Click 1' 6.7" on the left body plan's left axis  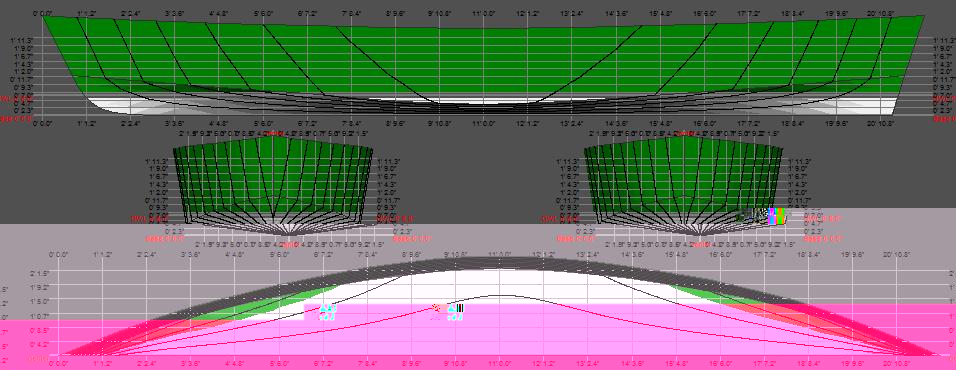coord(158,176)
